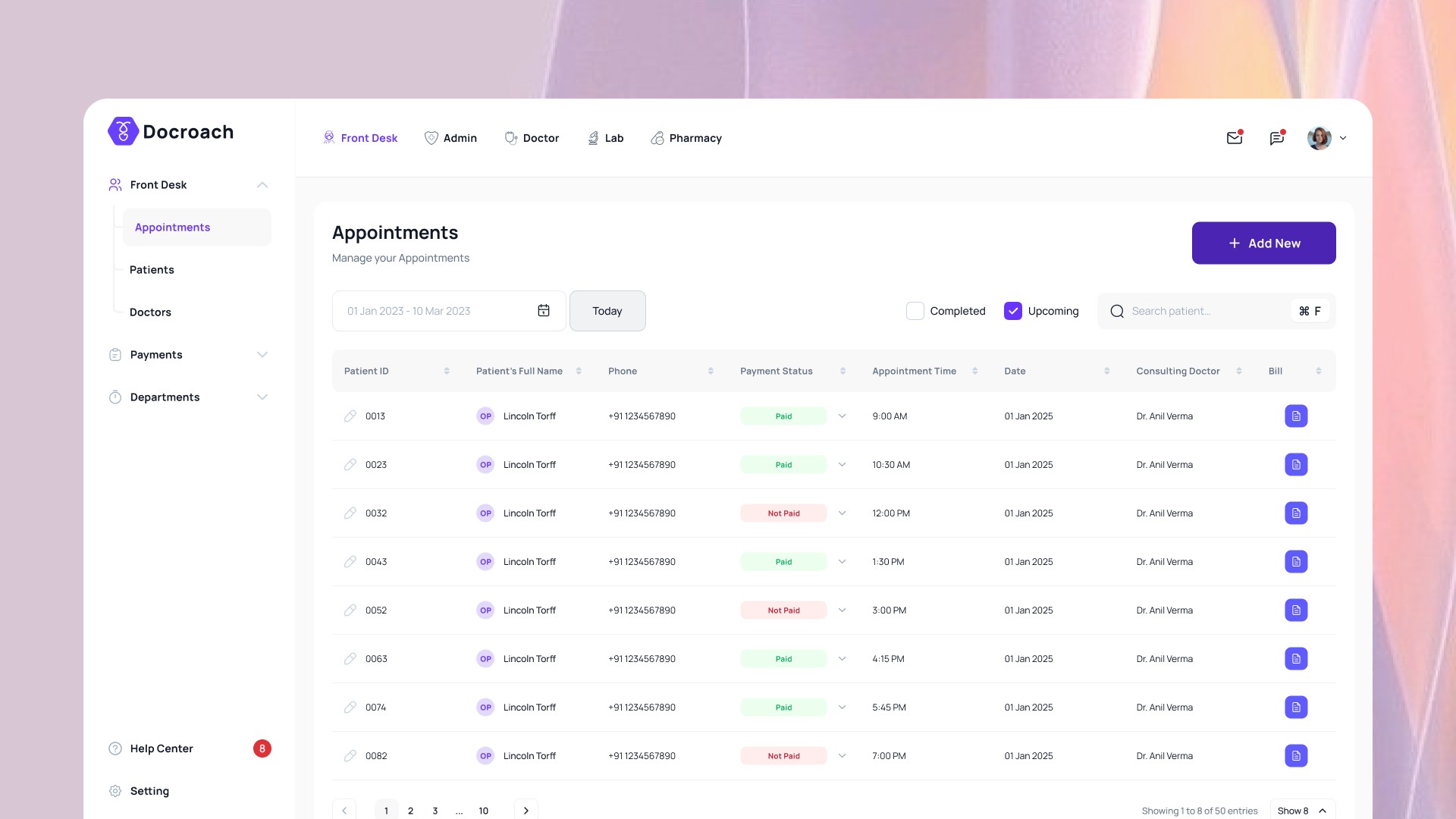Select Patients in the sidebar
This screenshot has height=819, width=1456.
pos(152,270)
